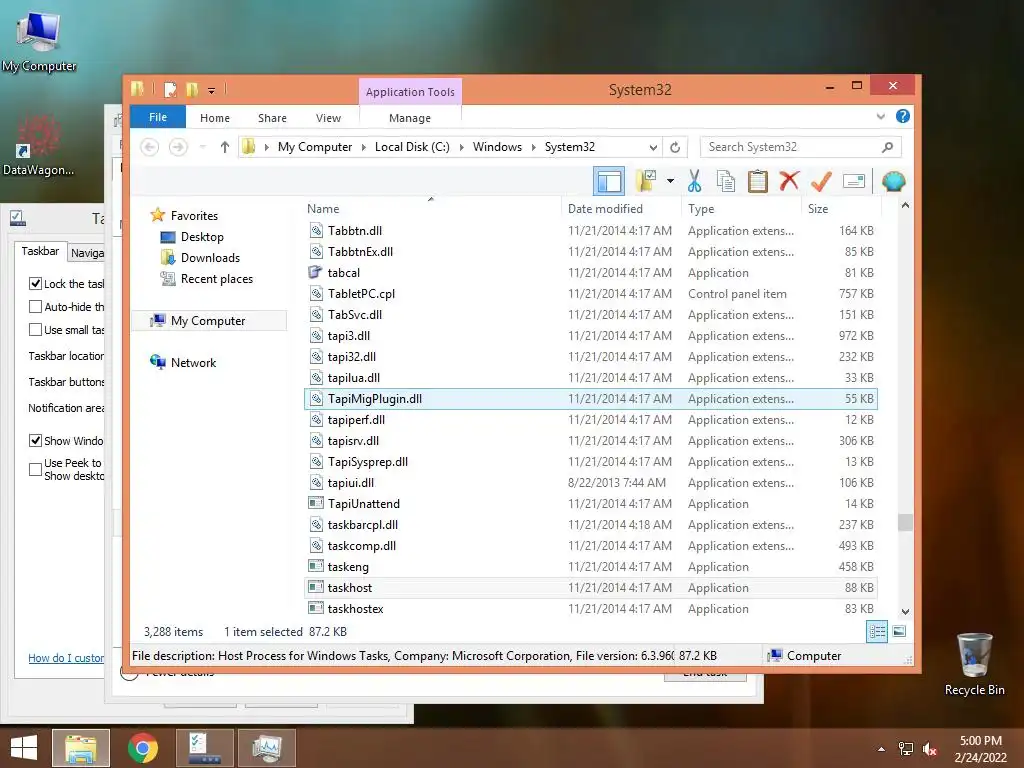The height and width of the screenshot is (768, 1024).
Task: Open folder options toolbar icon
Action: [x=646, y=181]
